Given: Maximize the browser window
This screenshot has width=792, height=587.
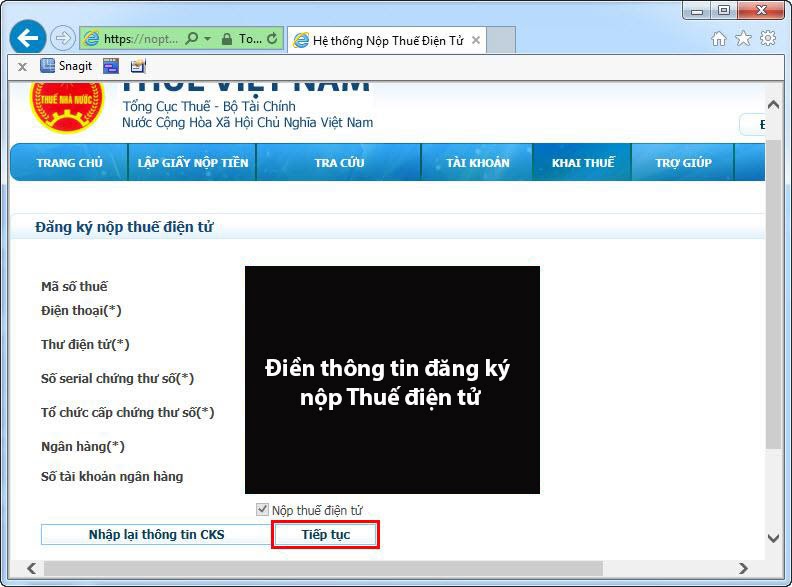Looking at the screenshot, I should tap(724, 11).
